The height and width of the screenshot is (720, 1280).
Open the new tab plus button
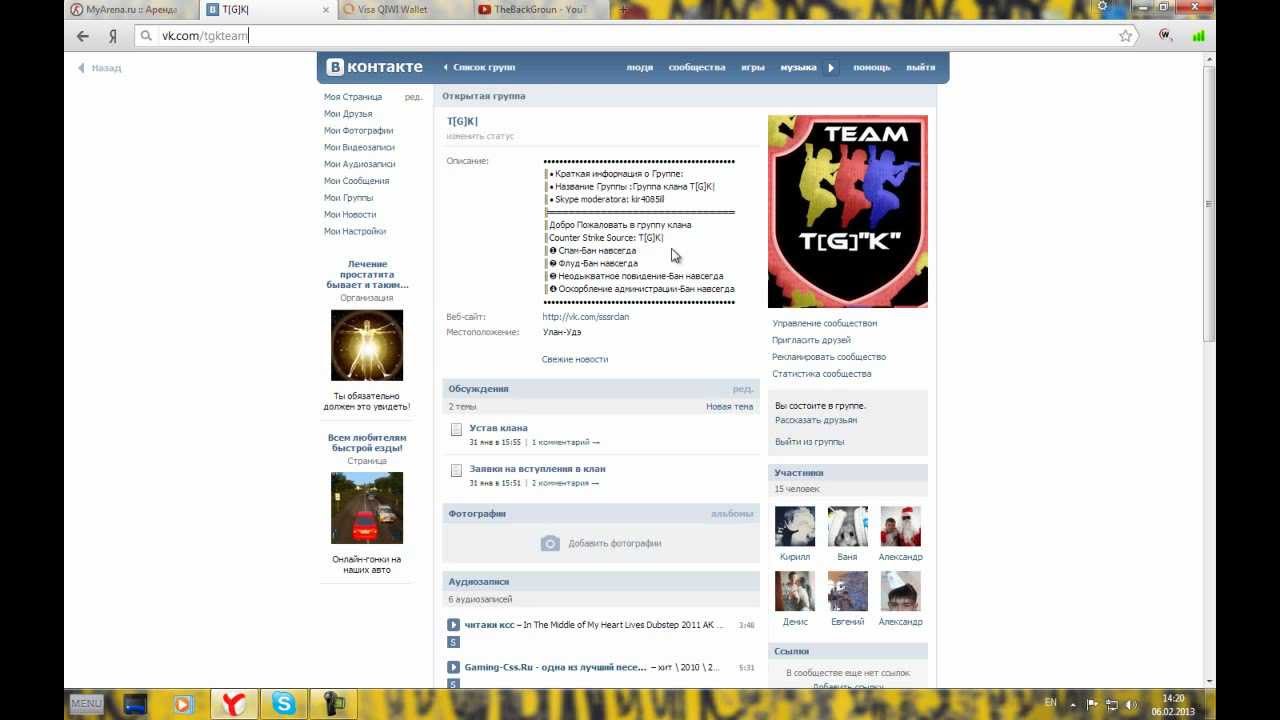[624, 9]
